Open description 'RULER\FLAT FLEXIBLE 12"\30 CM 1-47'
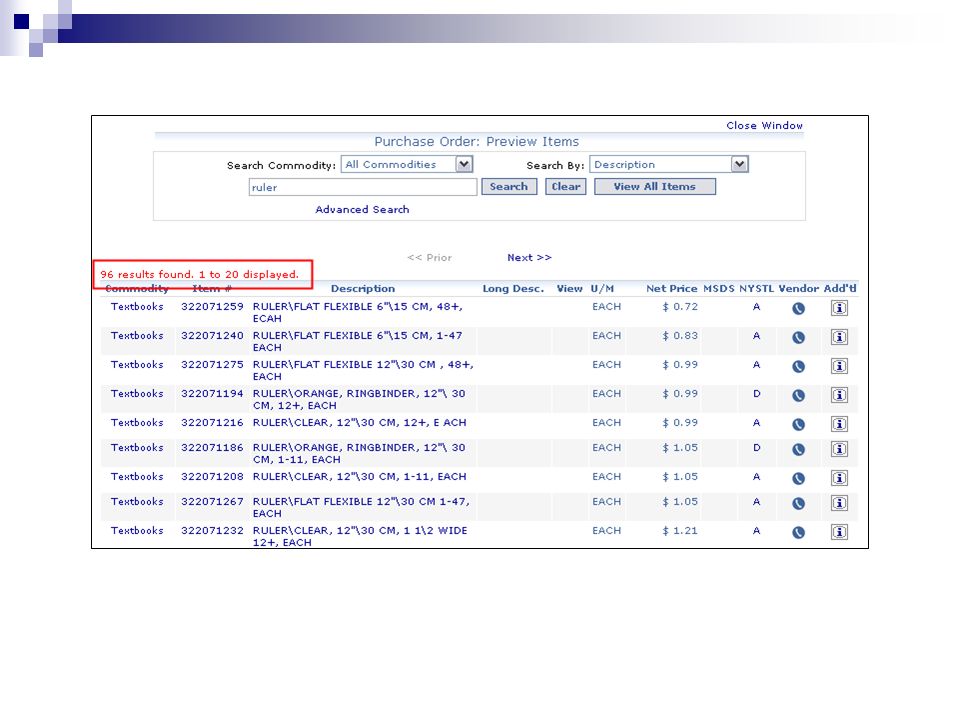This screenshot has width=960, height=720. click(x=361, y=507)
